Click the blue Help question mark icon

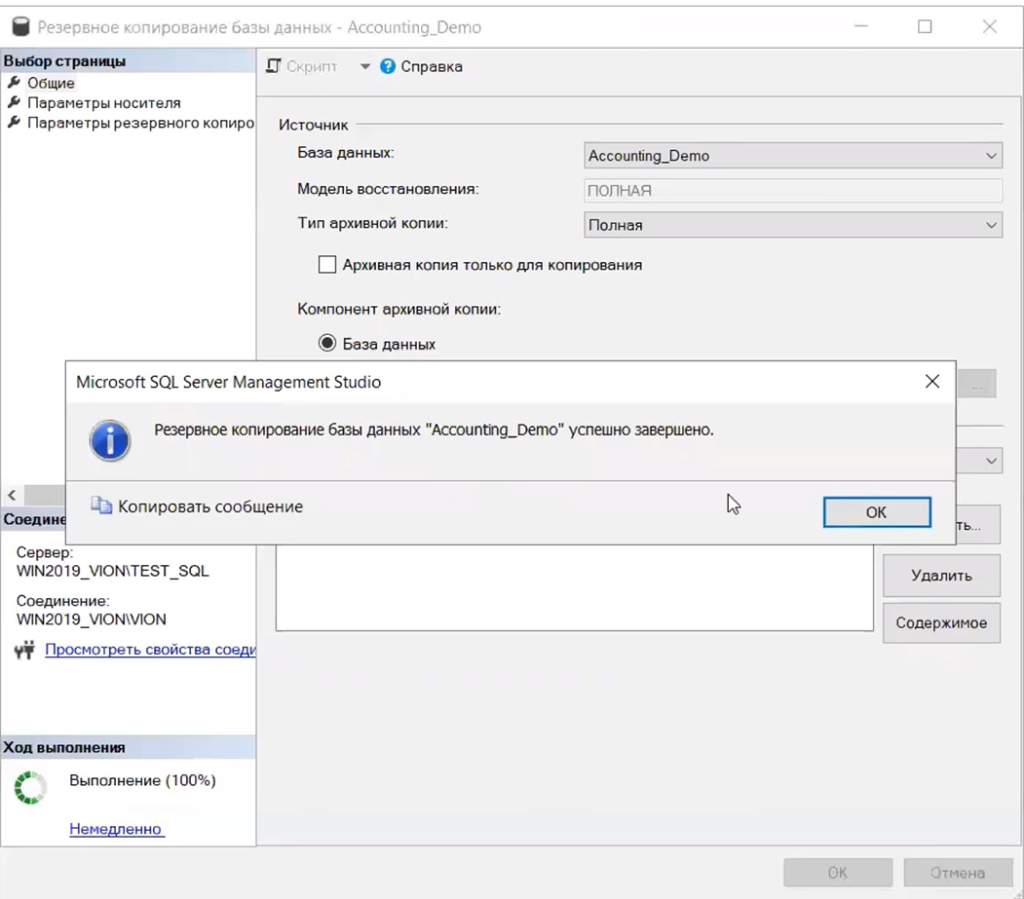point(388,66)
